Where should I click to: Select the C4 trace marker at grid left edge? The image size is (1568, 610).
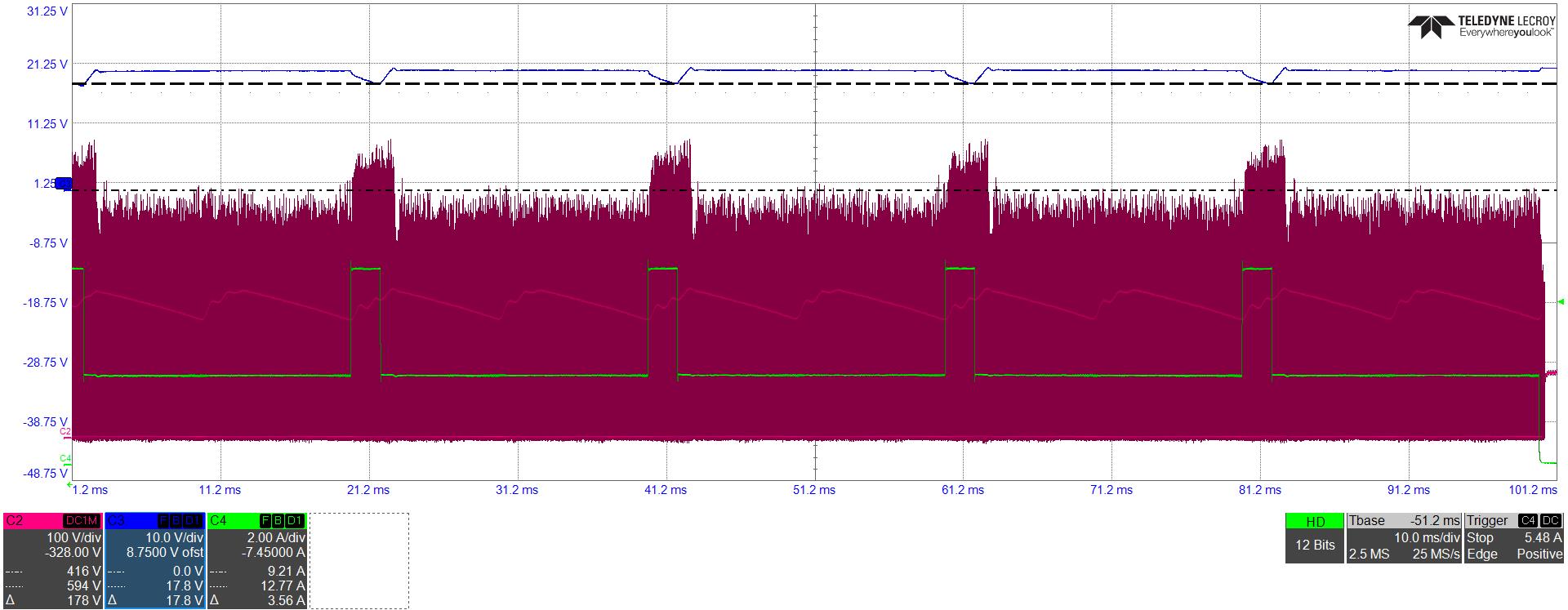point(65,459)
